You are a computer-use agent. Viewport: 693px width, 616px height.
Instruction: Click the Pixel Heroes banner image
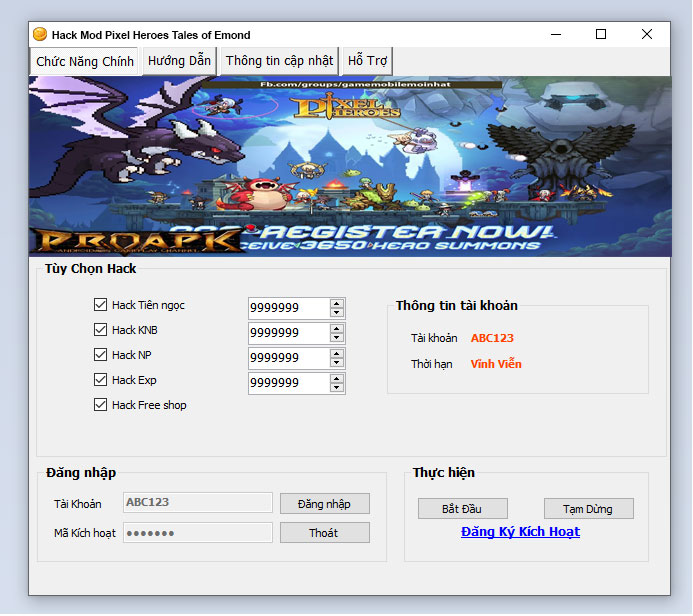click(x=348, y=166)
